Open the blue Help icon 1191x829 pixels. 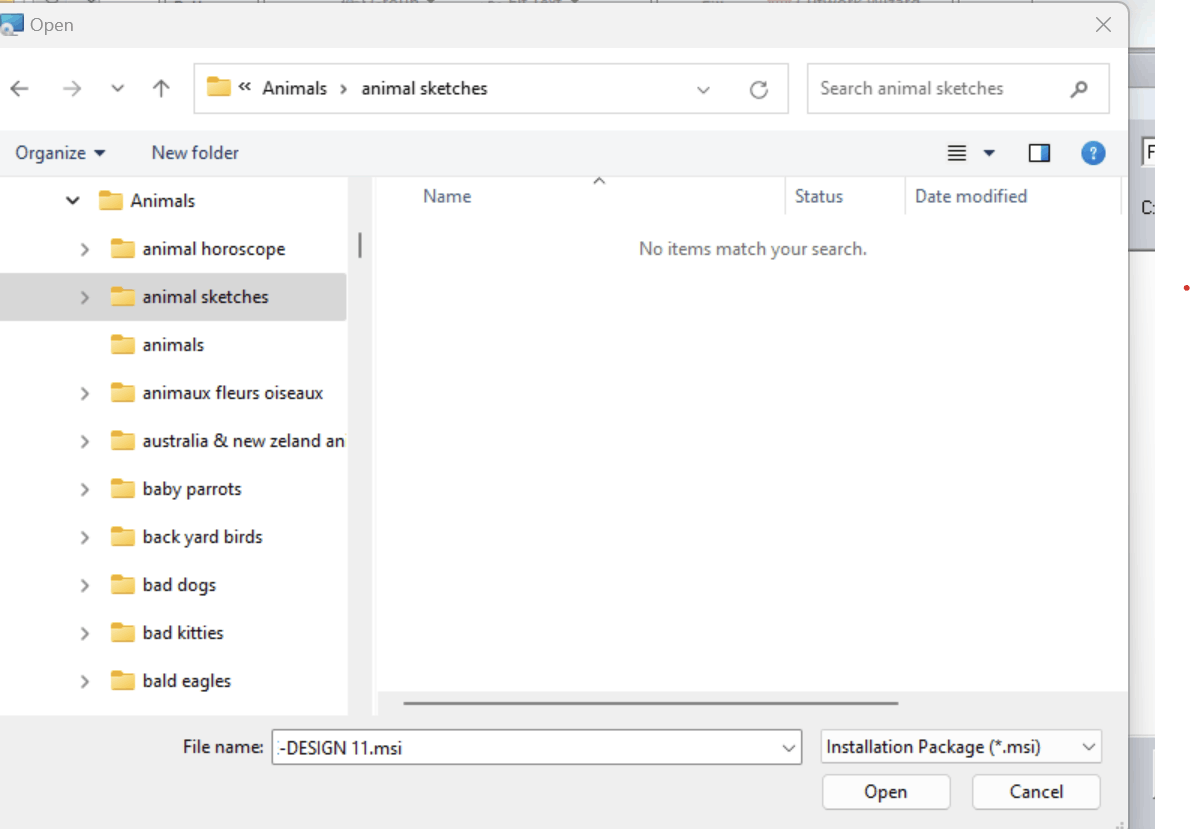click(x=1093, y=153)
